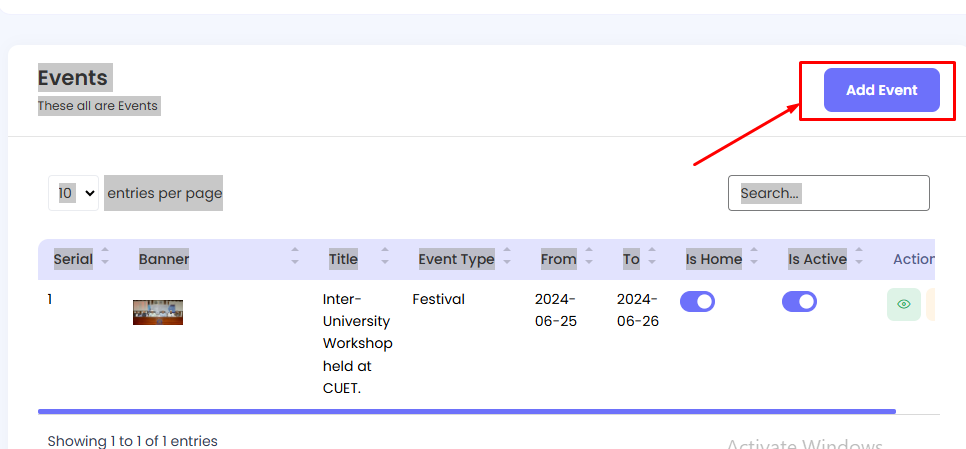
Task: Click the Event Type sort arrows
Action: (x=507, y=259)
